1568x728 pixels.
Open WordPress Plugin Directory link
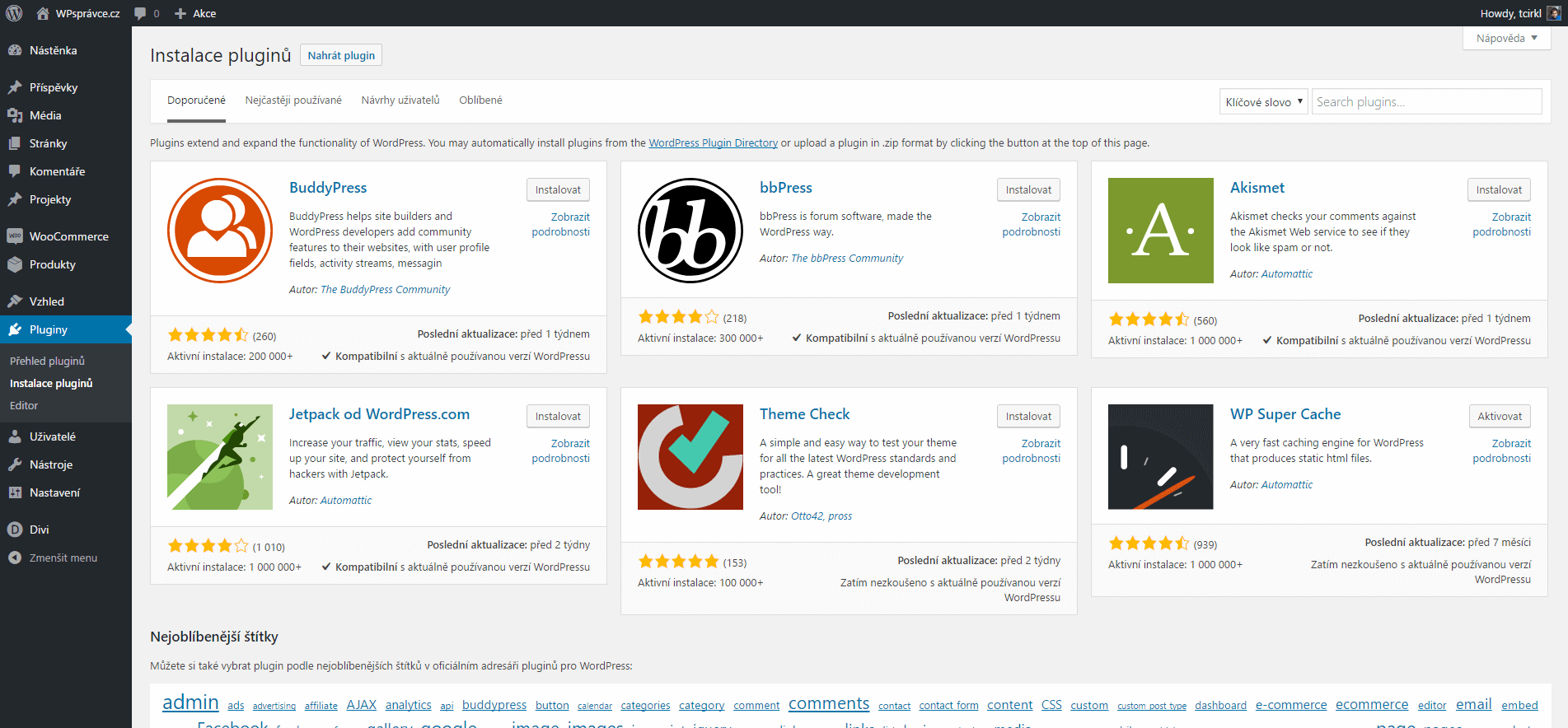(713, 143)
